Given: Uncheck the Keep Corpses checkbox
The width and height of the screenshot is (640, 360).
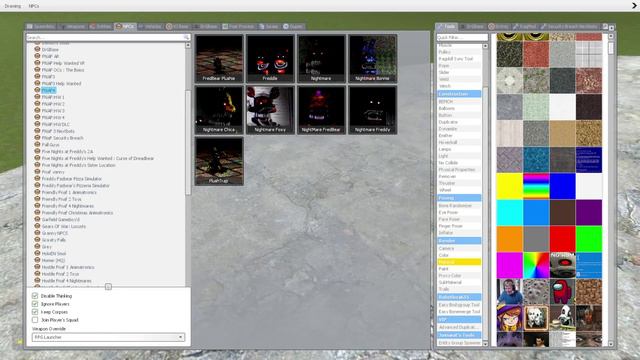Looking at the screenshot, I should click(35, 312).
